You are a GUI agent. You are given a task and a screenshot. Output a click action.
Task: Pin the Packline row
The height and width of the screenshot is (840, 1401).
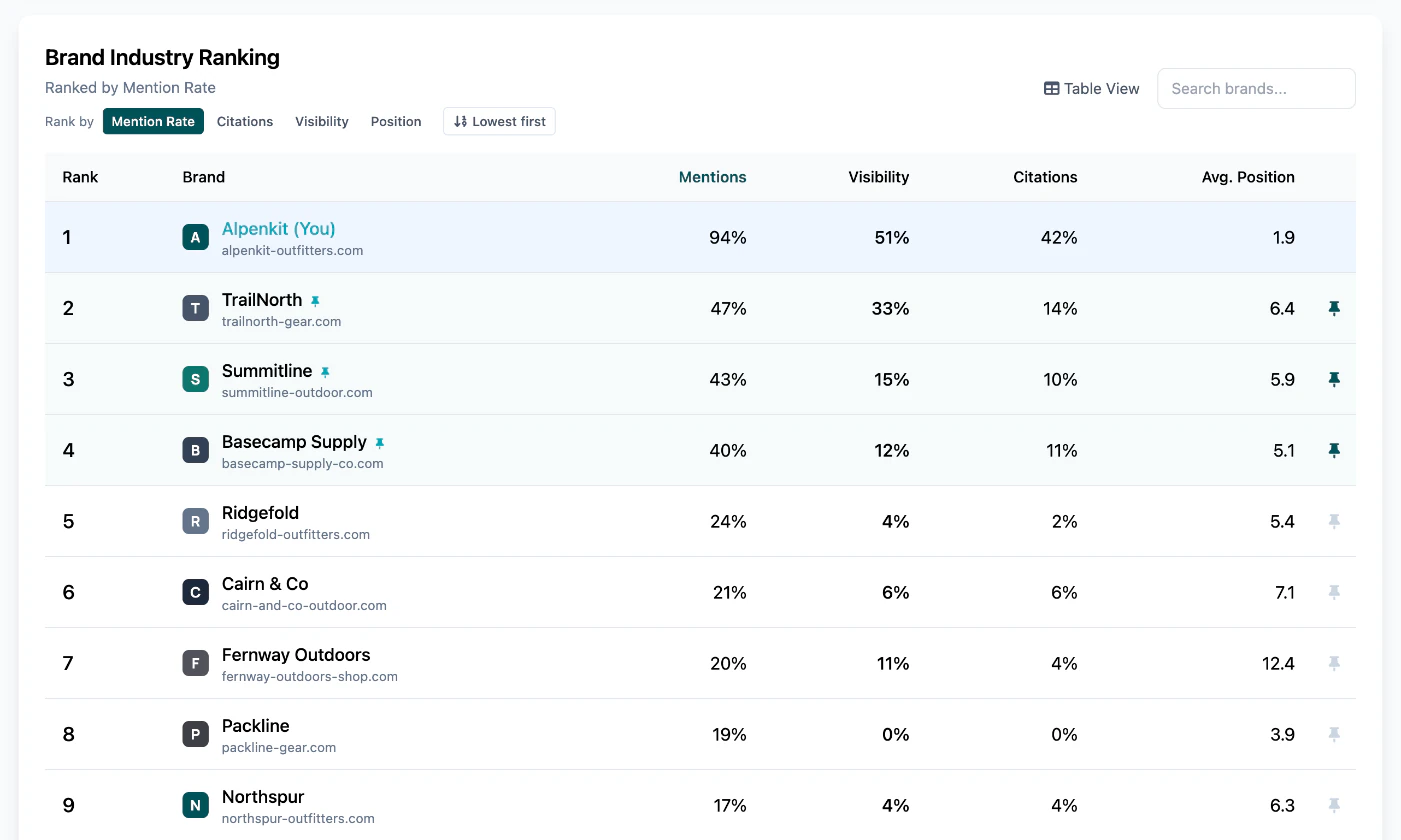(1333, 734)
